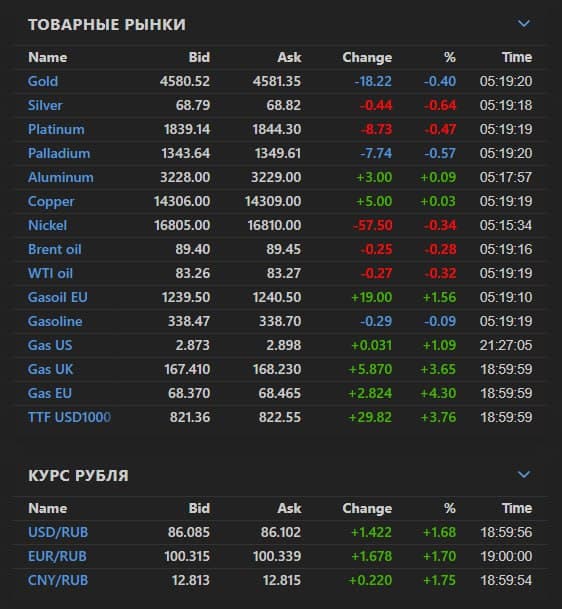Open the WTI oil quote
The width and height of the screenshot is (562, 609).
50,273
